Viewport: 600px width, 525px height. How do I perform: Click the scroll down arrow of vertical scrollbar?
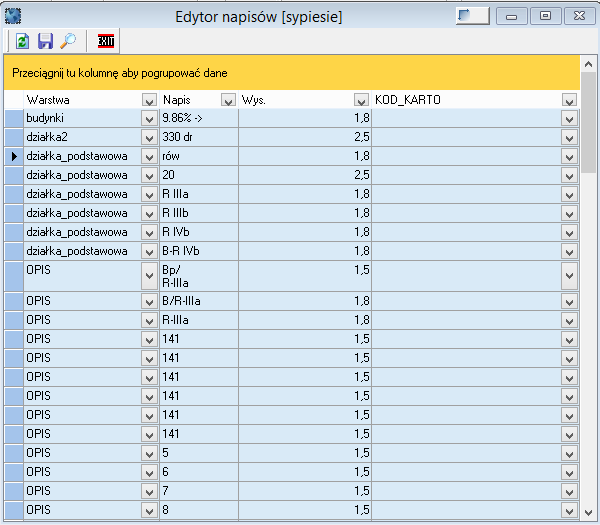(589, 512)
